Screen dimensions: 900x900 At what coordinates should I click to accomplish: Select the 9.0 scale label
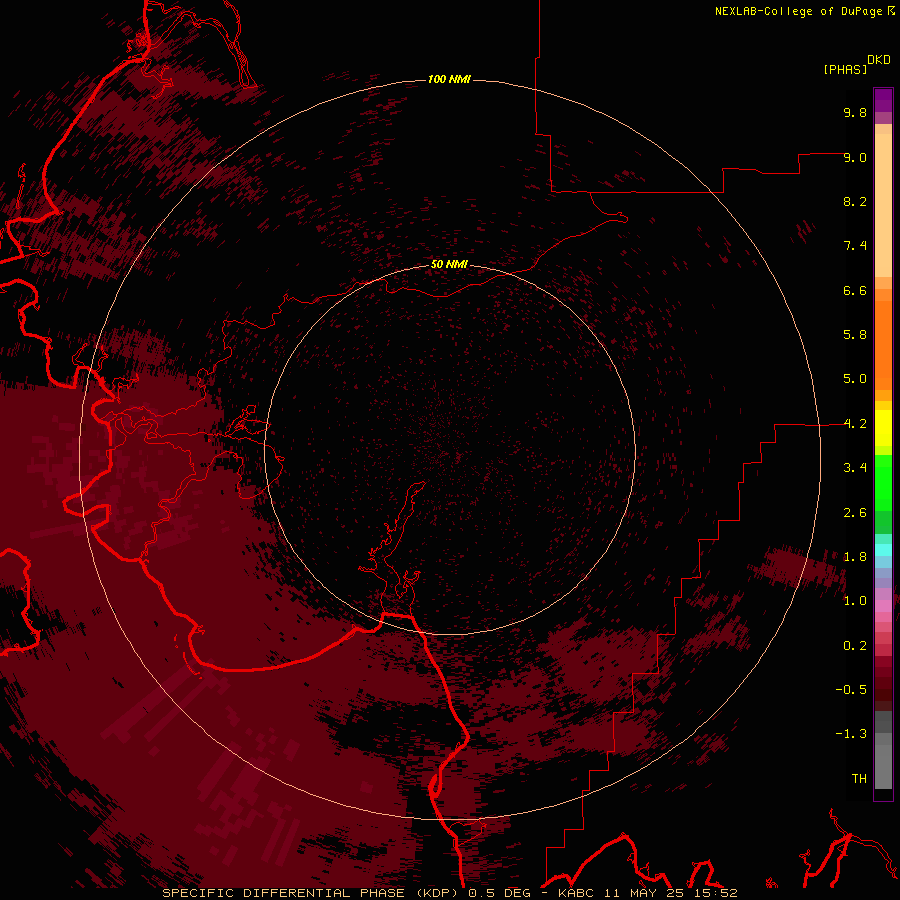855,157
